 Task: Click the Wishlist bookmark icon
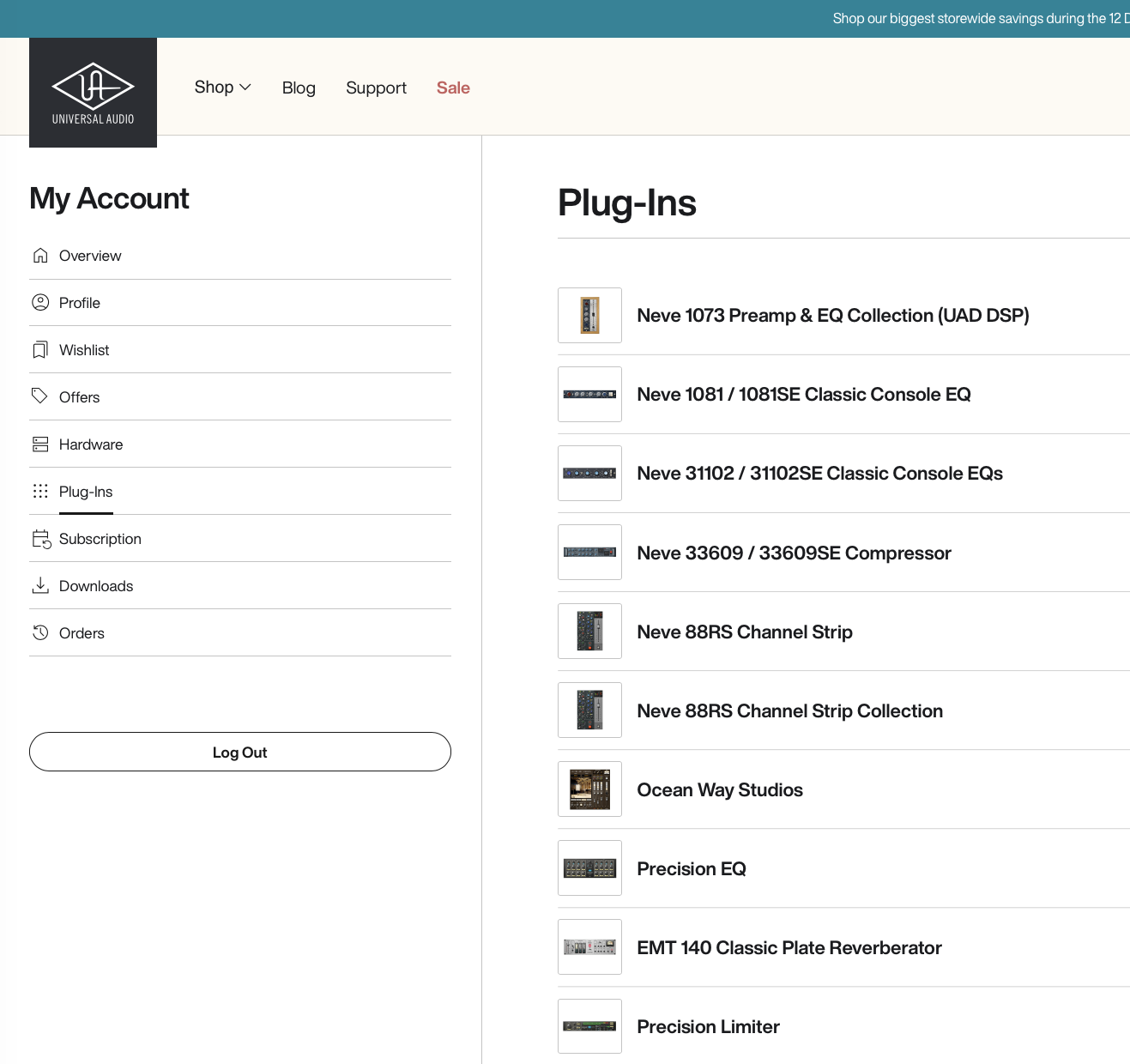40,350
